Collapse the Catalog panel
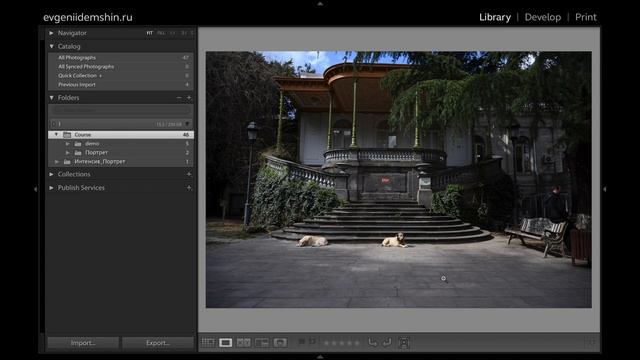Screen dimensions: 640x360 point(51,47)
